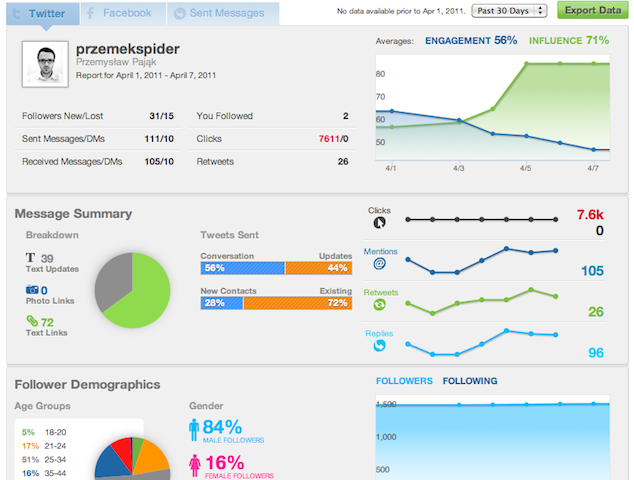The width and height of the screenshot is (634, 480).
Task: Click the przemekspider username heading
Action: coord(128,49)
